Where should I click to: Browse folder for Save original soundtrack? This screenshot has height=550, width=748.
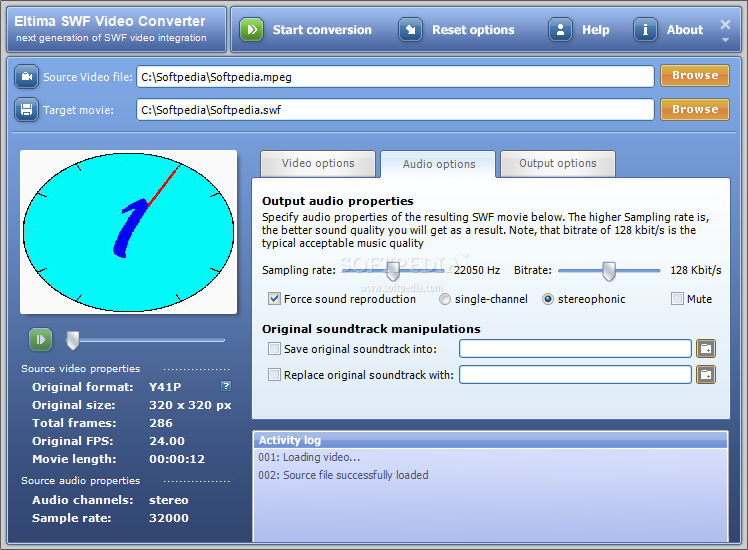pyautogui.click(x=706, y=349)
